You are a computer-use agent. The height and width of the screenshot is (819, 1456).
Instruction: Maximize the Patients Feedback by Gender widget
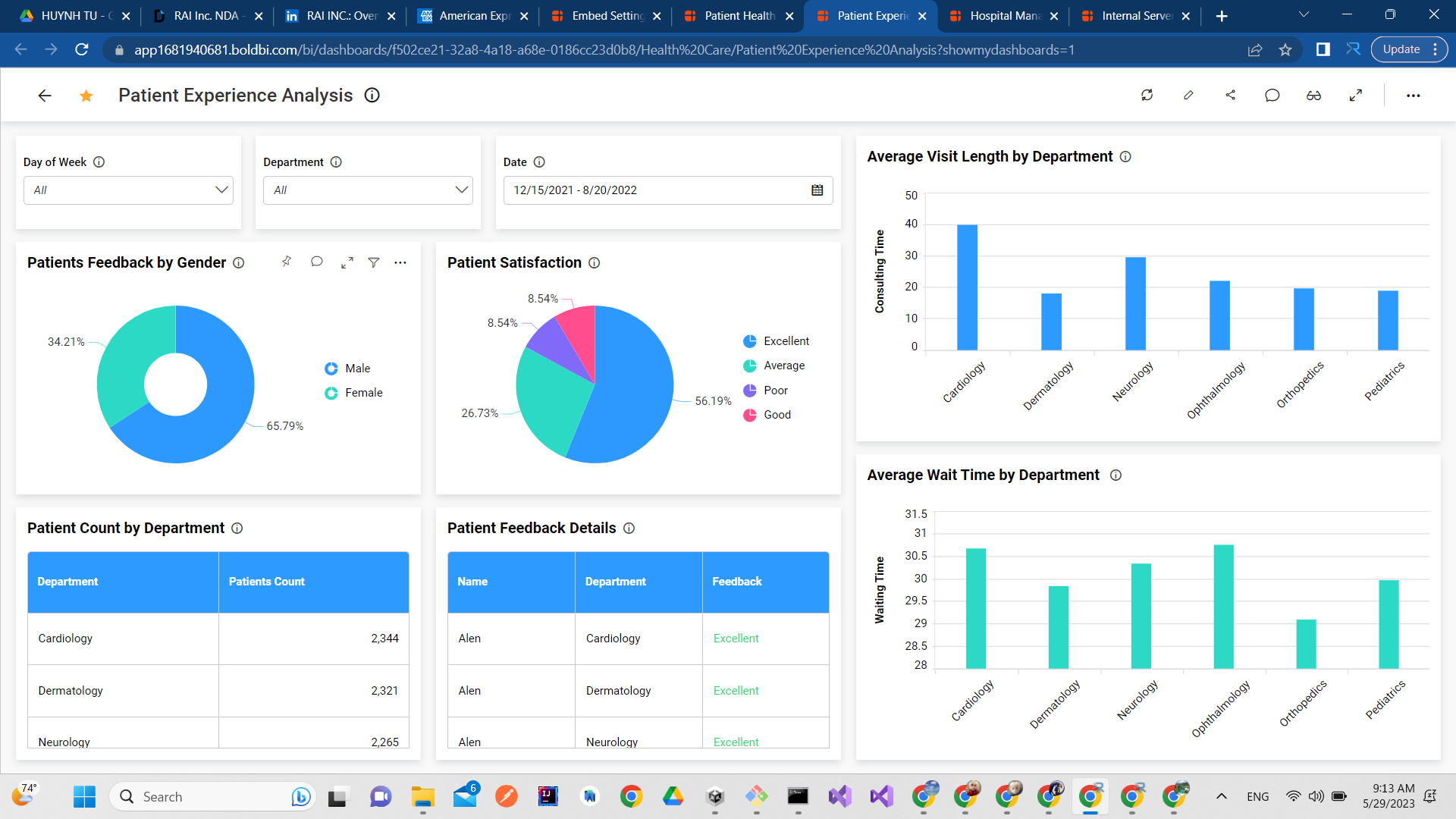347,262
